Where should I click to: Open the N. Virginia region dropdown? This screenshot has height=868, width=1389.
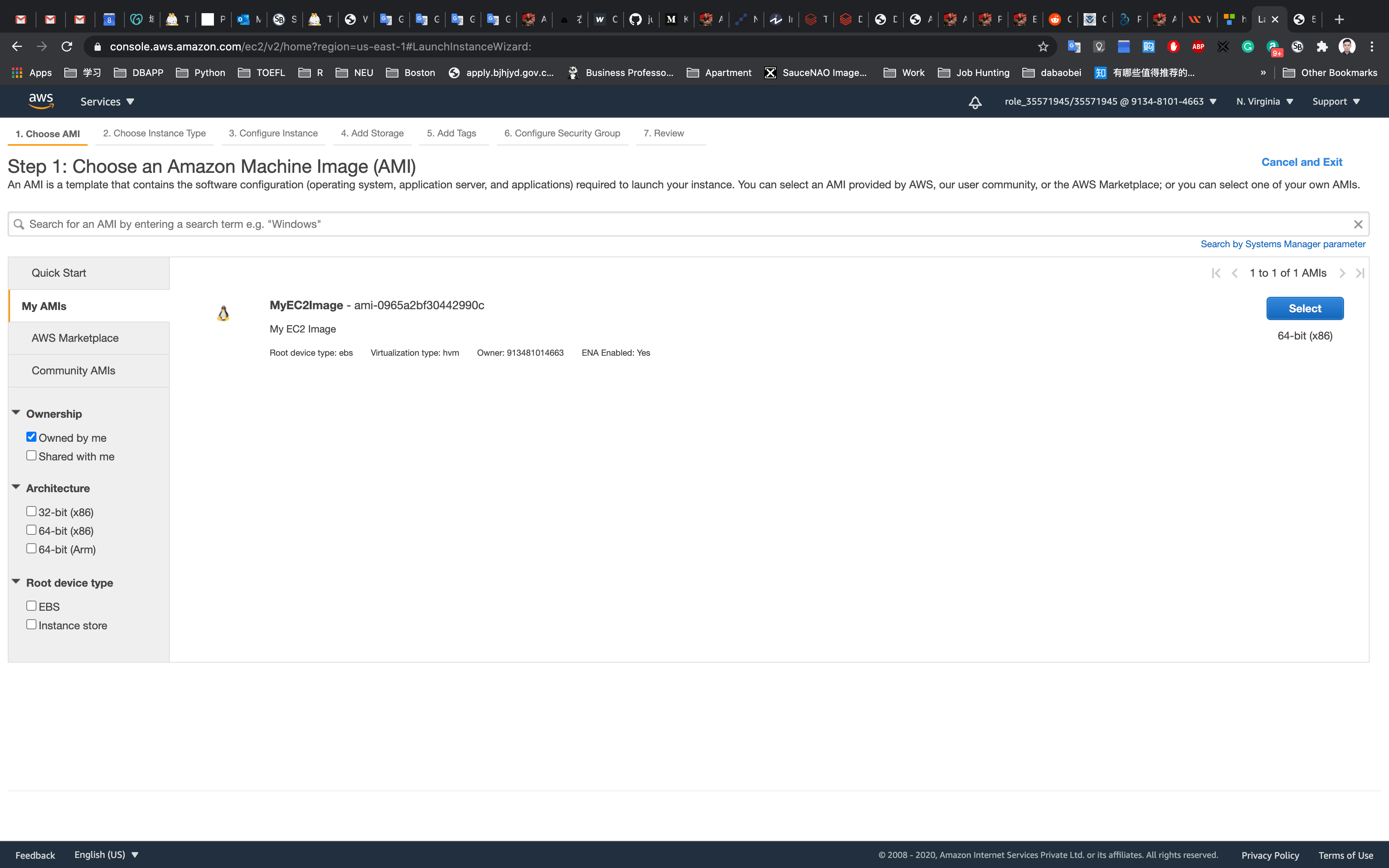point(1265,102)
